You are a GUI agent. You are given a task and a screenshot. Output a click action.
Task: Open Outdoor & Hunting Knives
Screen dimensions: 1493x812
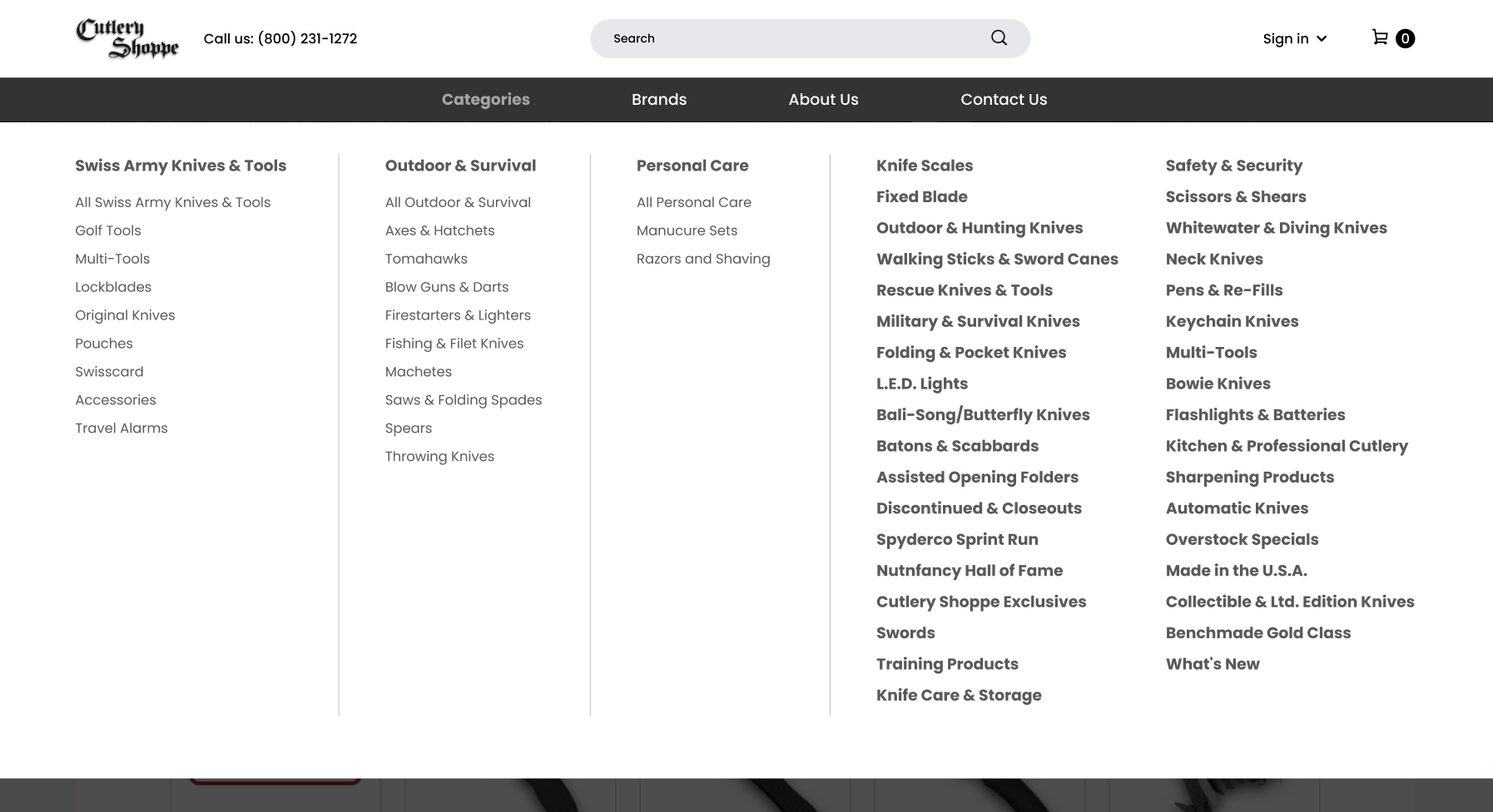980,228
